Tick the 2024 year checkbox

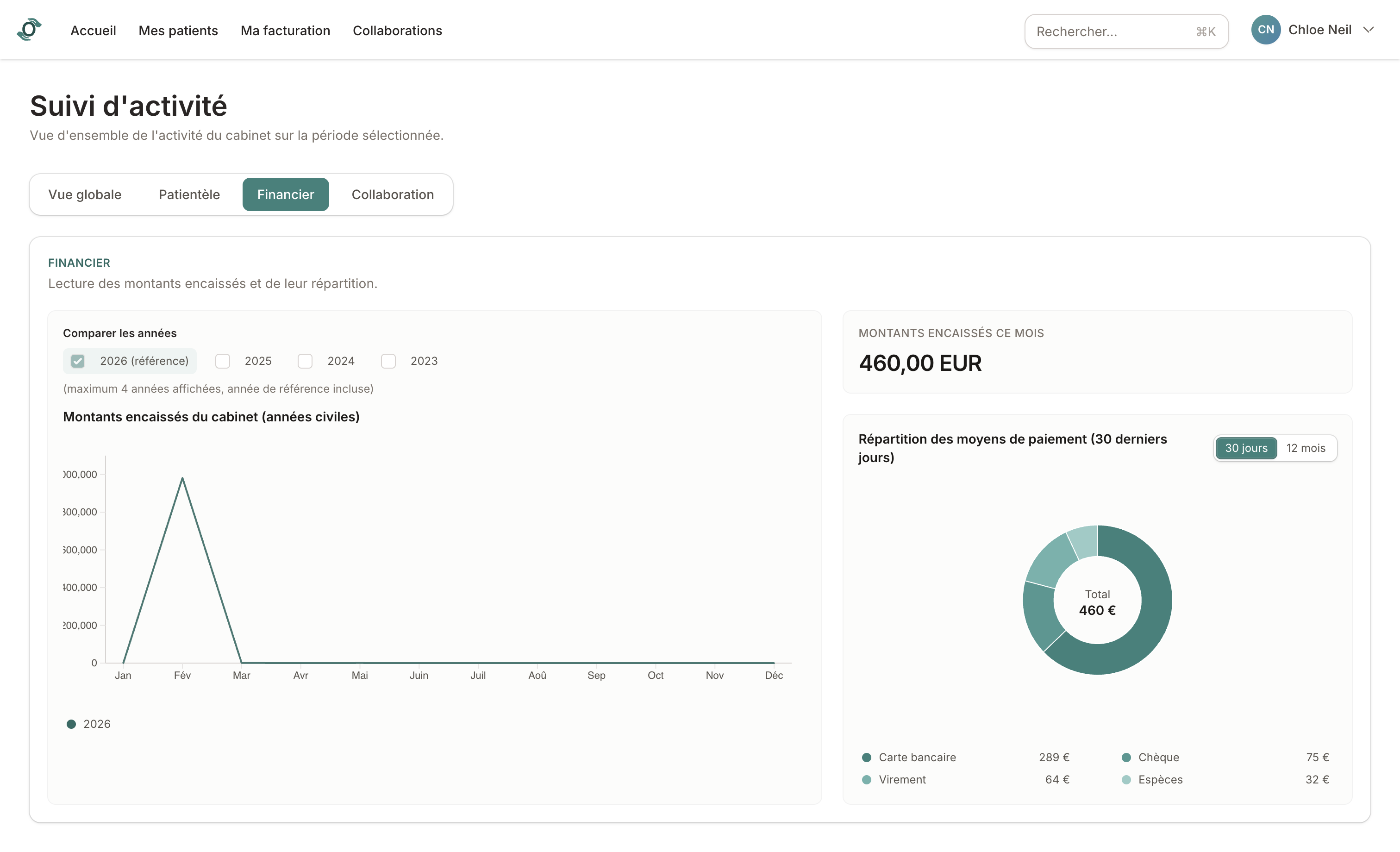pyautogui.click(x=305, y=361)
